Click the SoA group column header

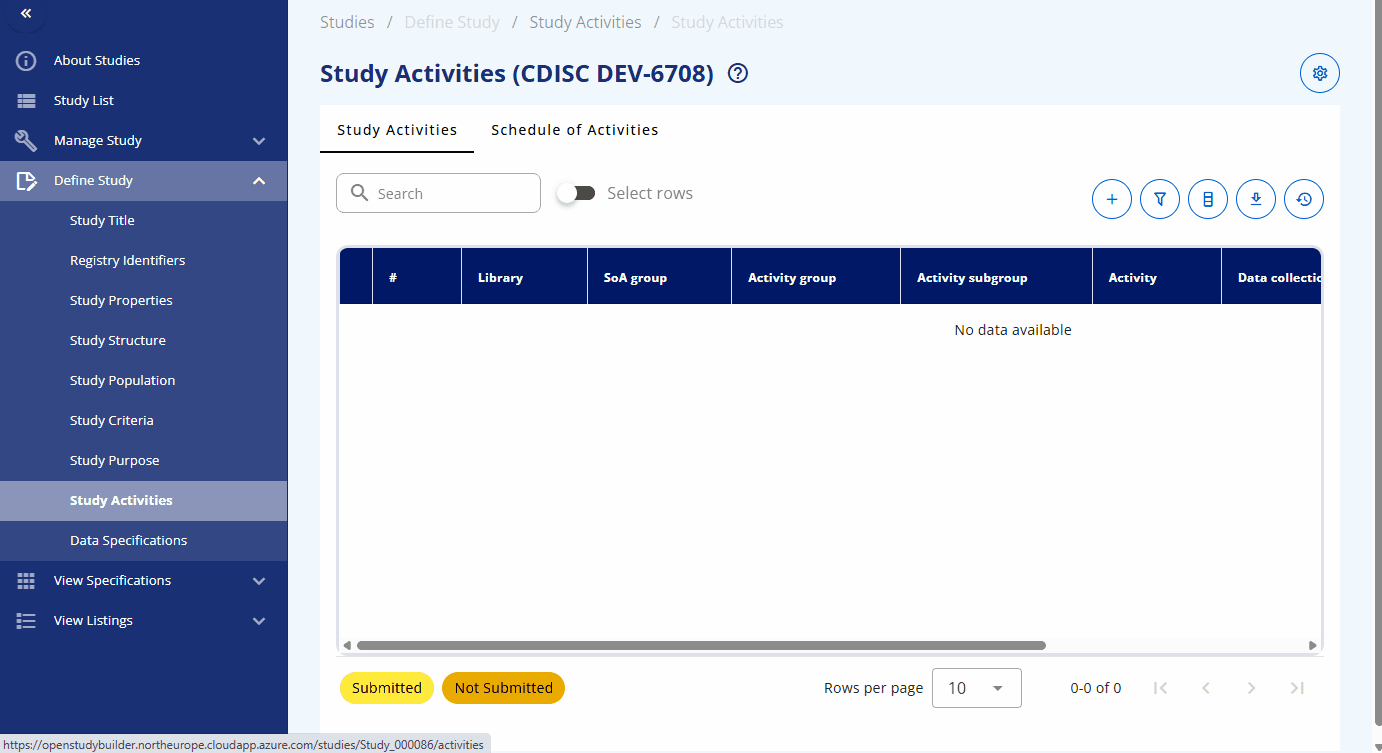(x=659, y=277)
